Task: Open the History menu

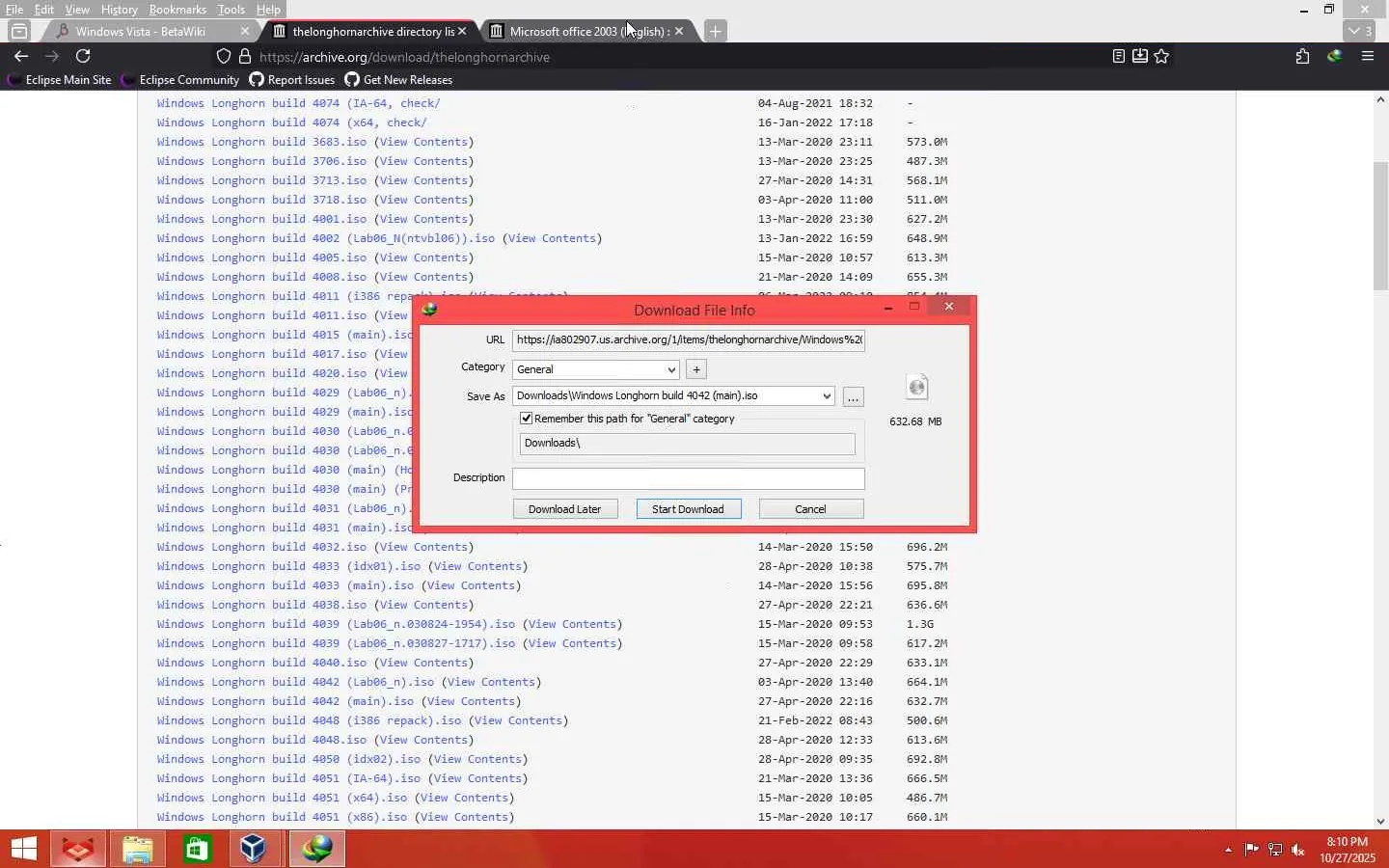Action: tap(119, 10)
